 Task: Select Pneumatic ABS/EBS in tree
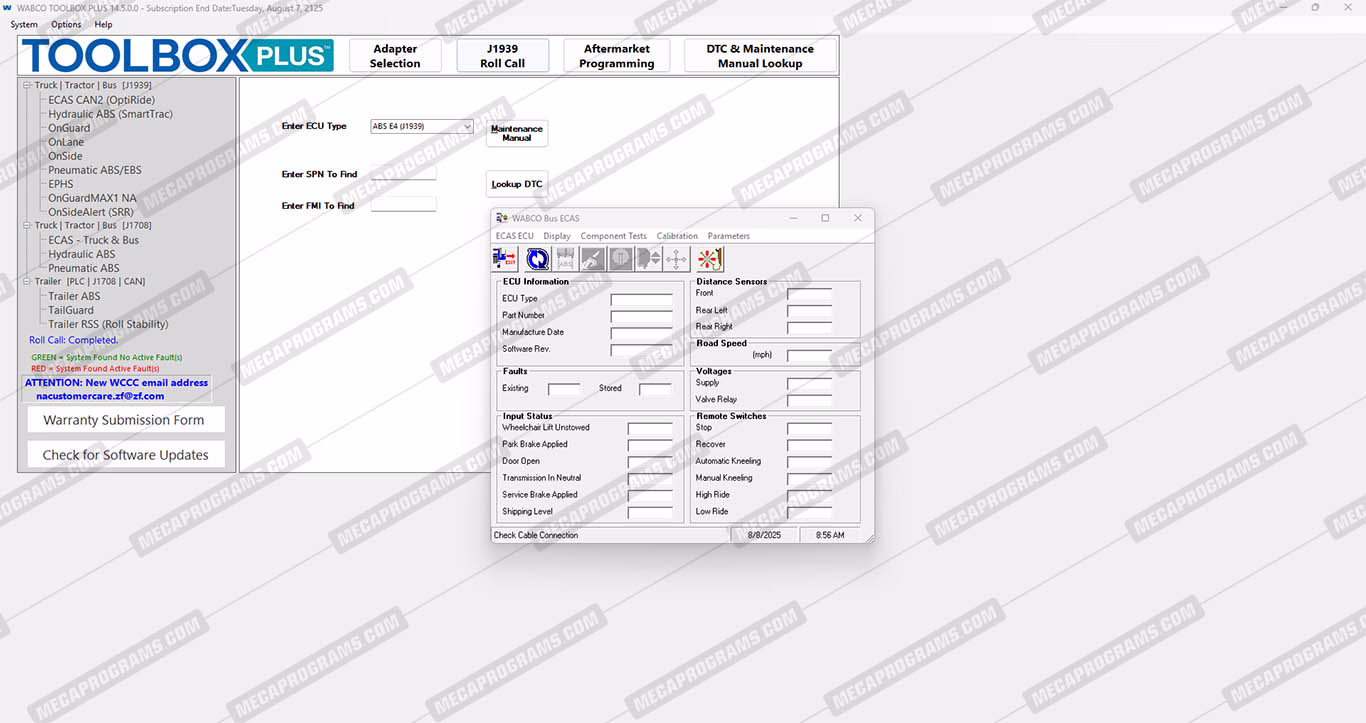point(95,170)
